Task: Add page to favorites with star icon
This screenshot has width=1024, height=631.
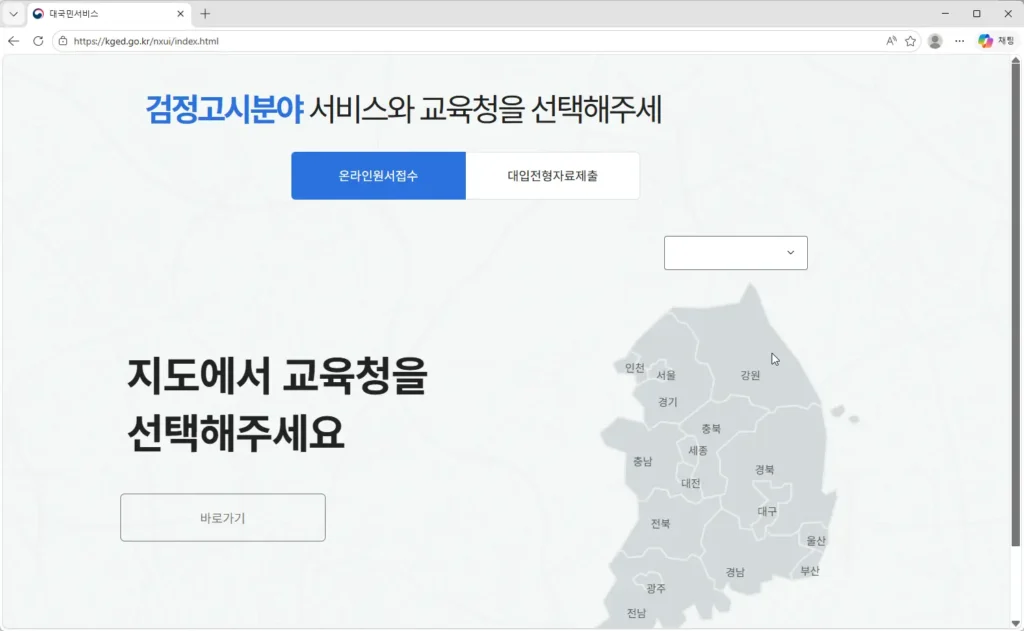Action: pyautogui.click(x=910, y=41)
